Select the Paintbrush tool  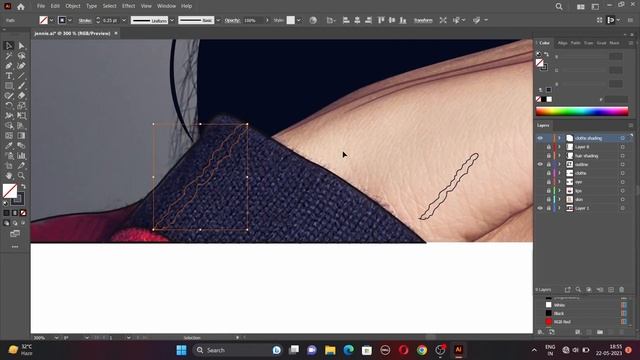click(x=21, y=86)
